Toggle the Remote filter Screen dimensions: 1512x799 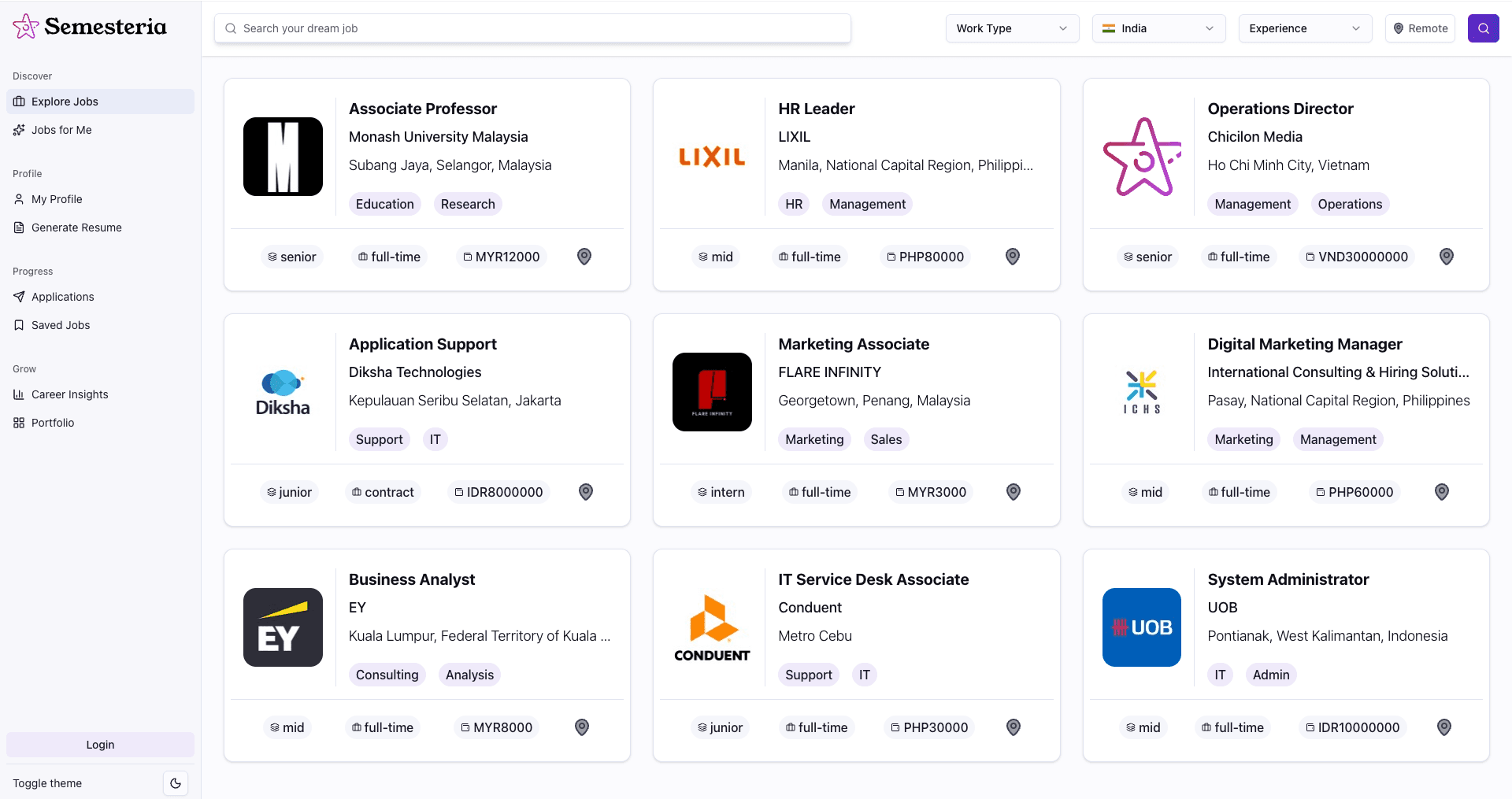click(1420, 28)
